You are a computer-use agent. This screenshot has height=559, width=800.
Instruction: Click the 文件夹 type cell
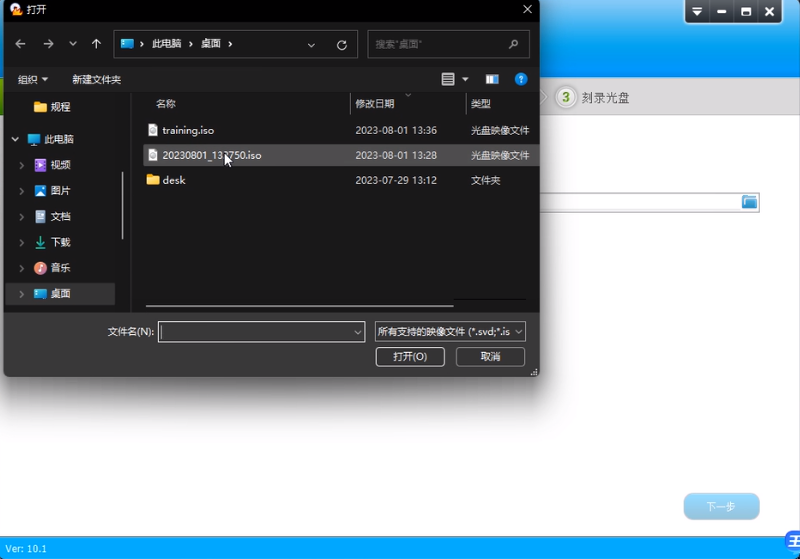coord(485,180)
